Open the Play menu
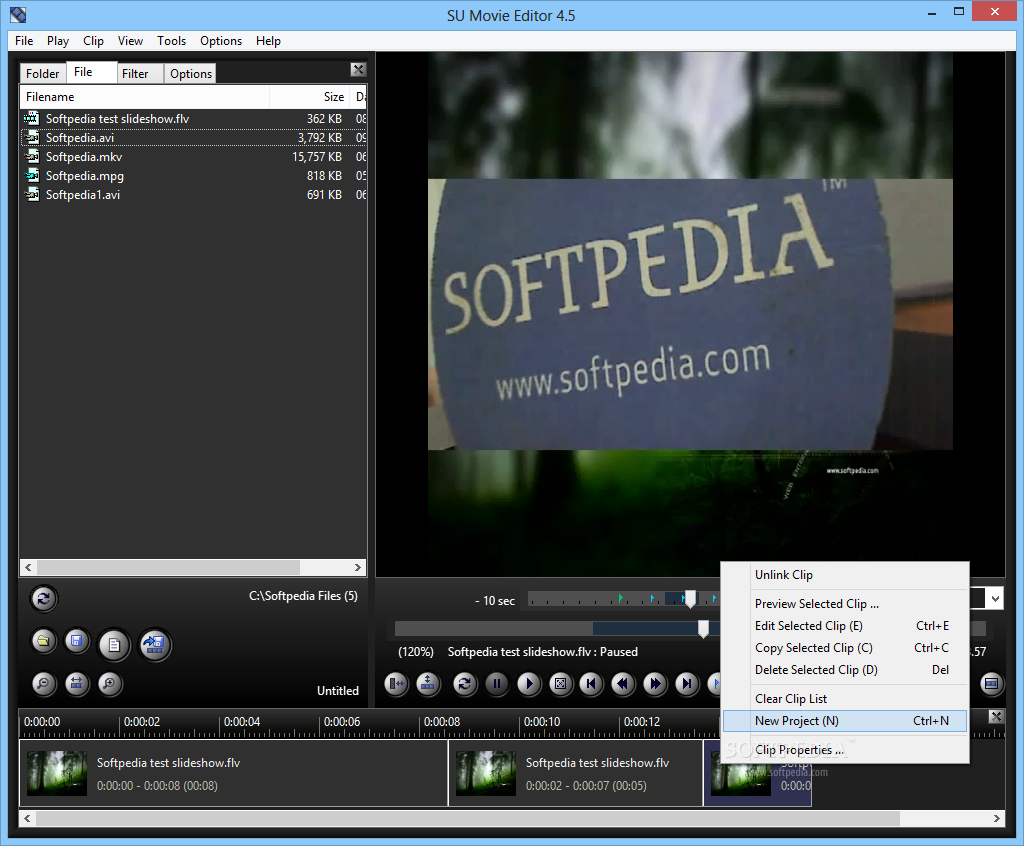Image resolution: width=1024 pixels, height=846 pixels. tap(57, 41)
